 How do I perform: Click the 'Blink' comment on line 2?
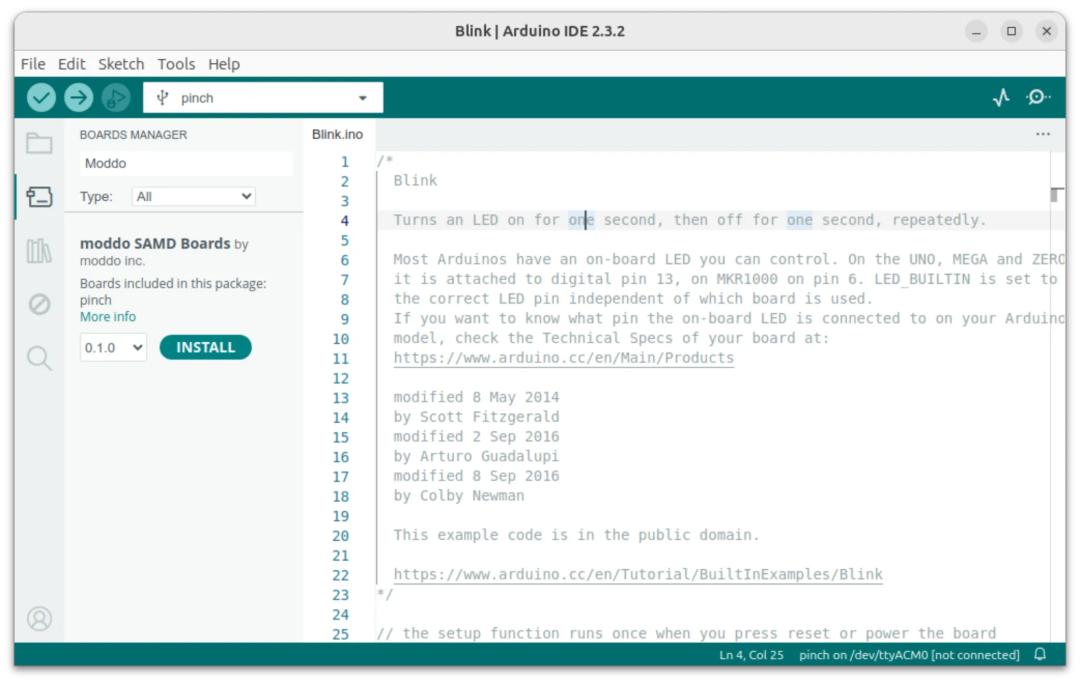415,180
